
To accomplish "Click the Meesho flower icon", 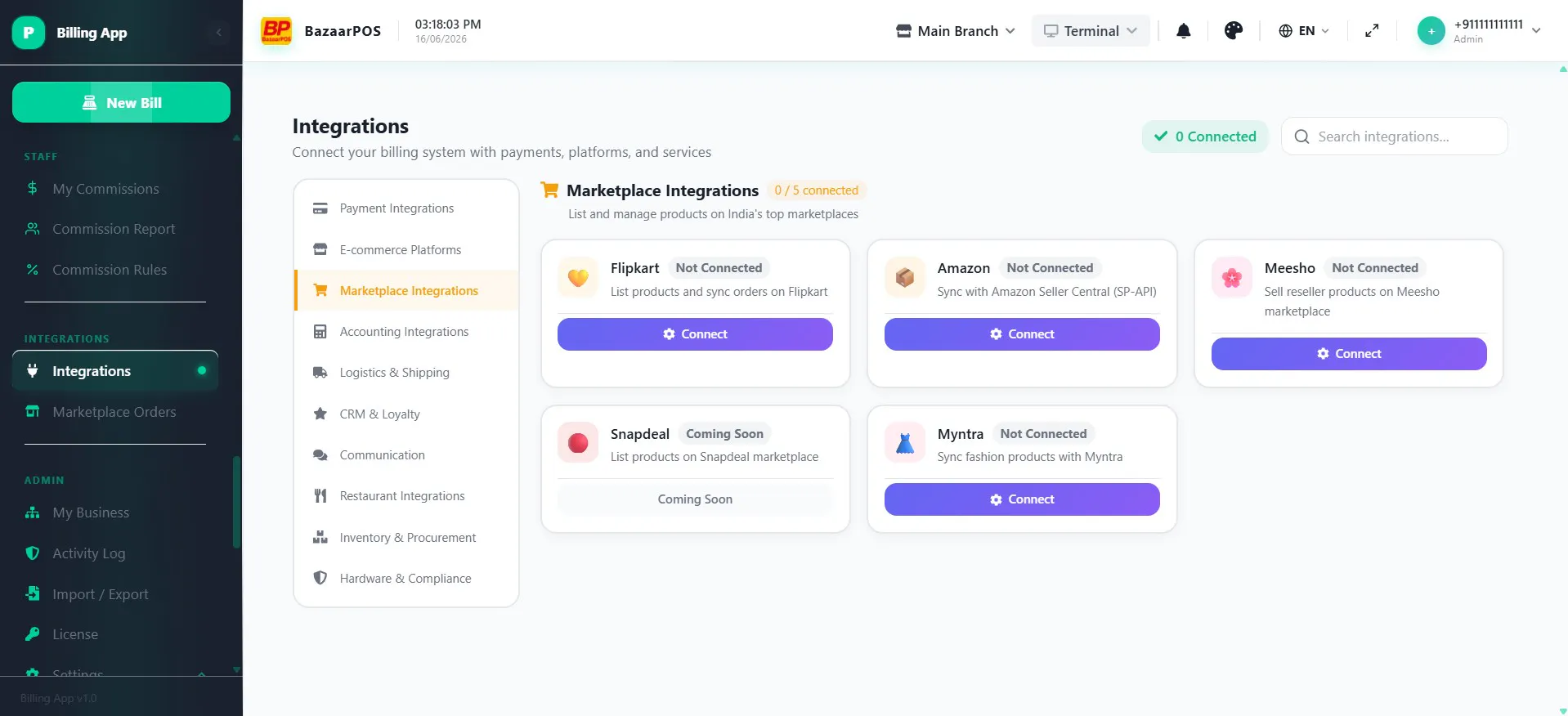I will click(x=1232, y=278).
